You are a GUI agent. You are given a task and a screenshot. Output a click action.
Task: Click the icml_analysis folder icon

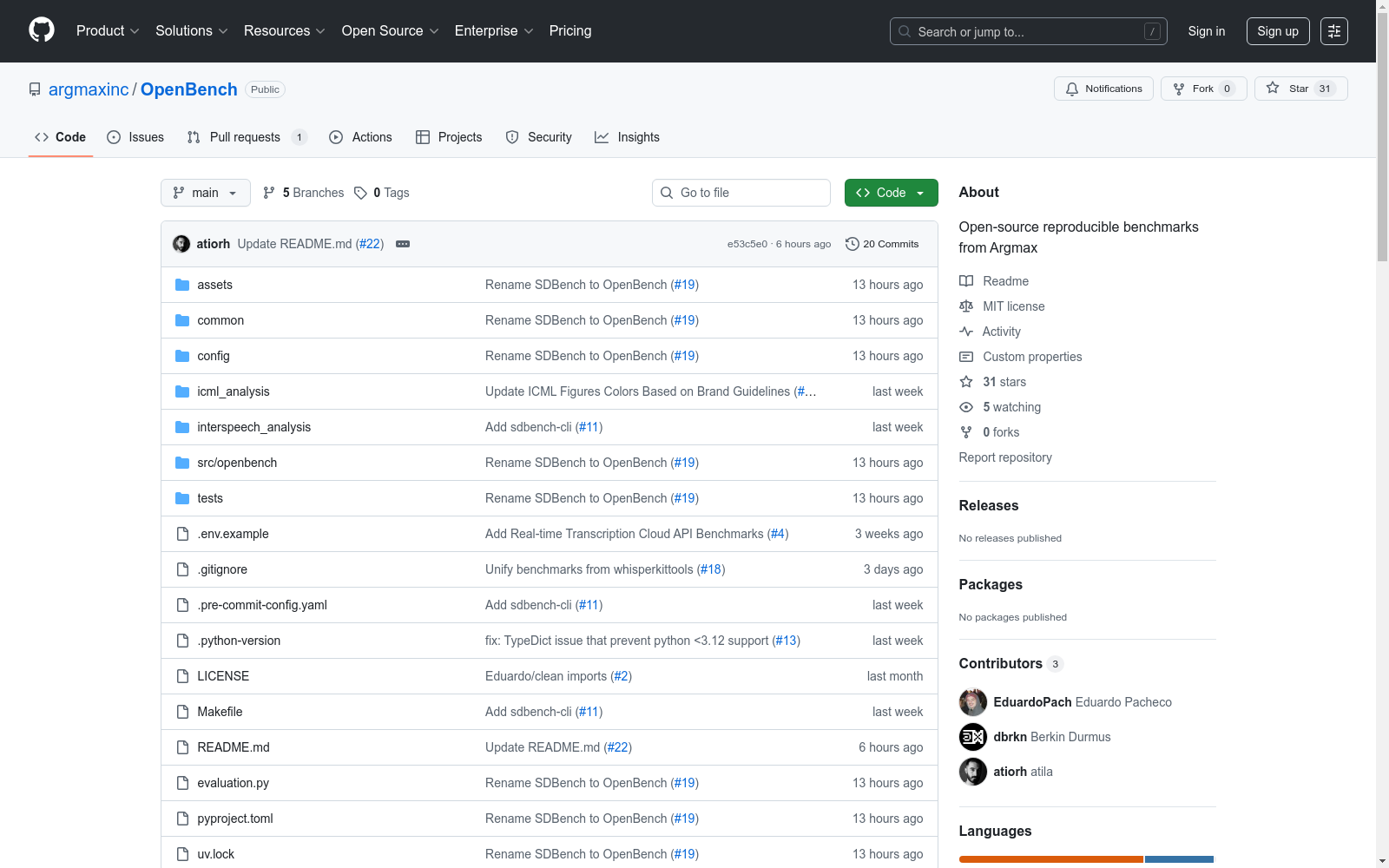coord(182,391)
